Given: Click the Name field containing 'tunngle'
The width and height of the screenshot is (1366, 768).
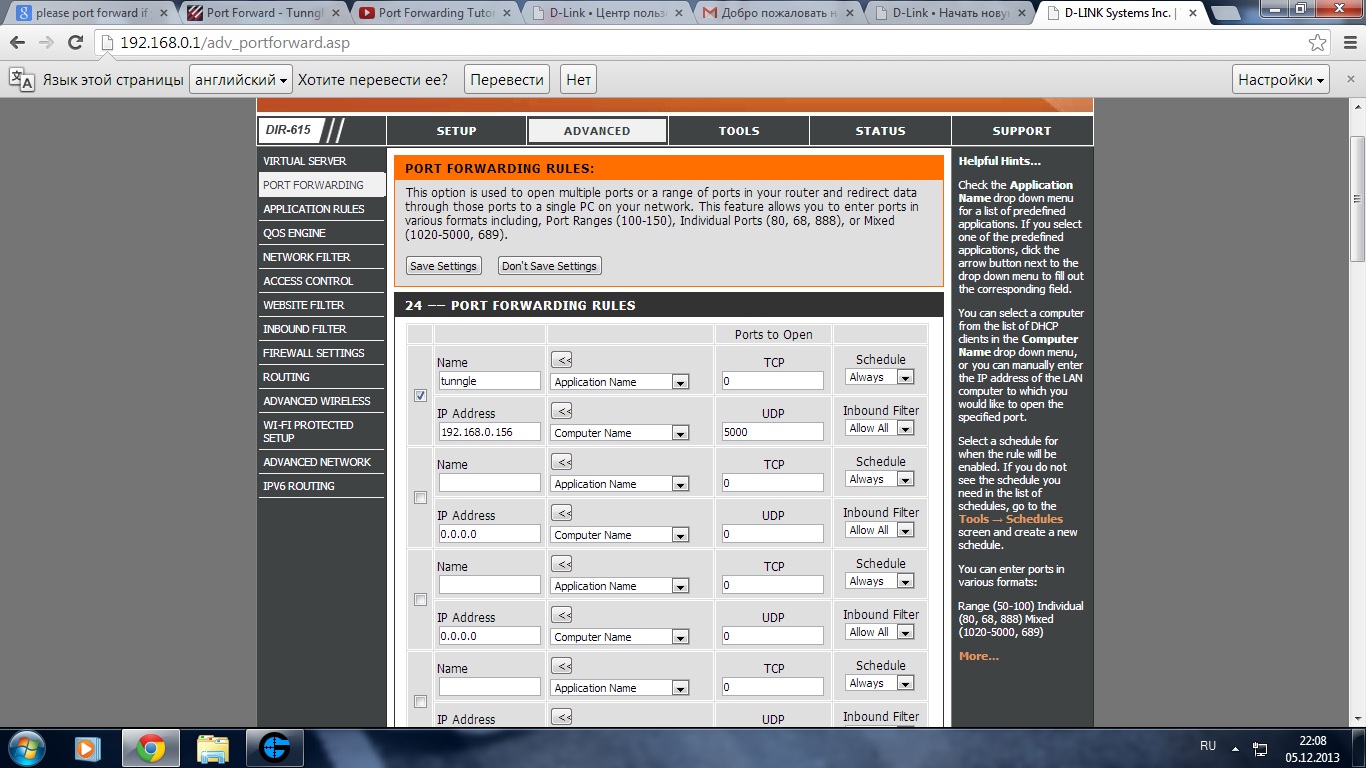Looking at the screenshot, I should pyautogui.click(x=490, y=381).
